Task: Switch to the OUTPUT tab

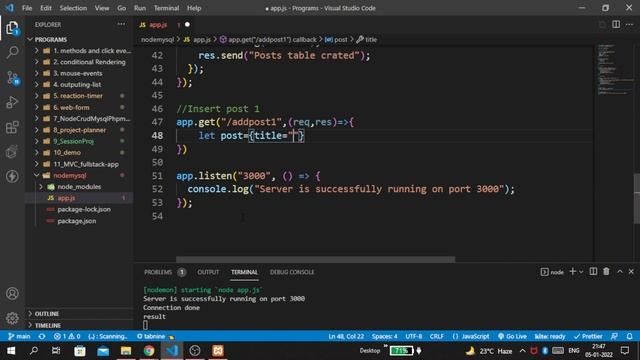Action: pyautogui.click(x=208, y=272)
